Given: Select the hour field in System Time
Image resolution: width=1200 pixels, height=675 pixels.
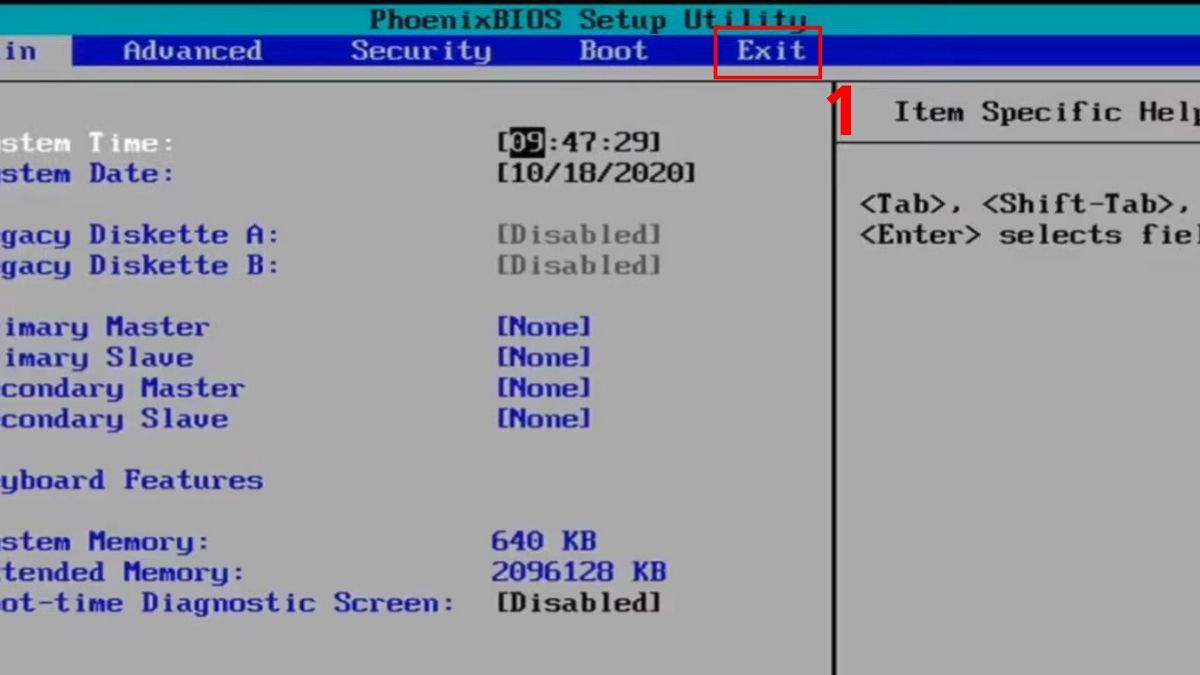Looking at the screenshot, I should point(526,142).
